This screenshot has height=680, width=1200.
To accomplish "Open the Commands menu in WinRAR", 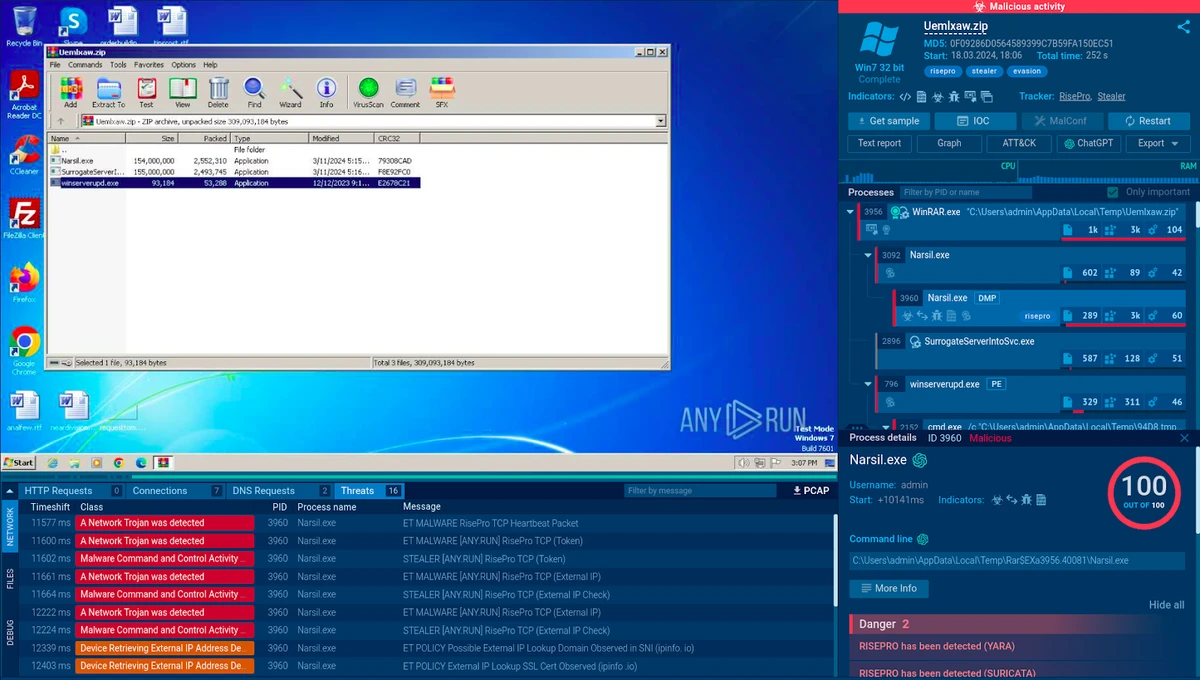I will coord(85,65).
